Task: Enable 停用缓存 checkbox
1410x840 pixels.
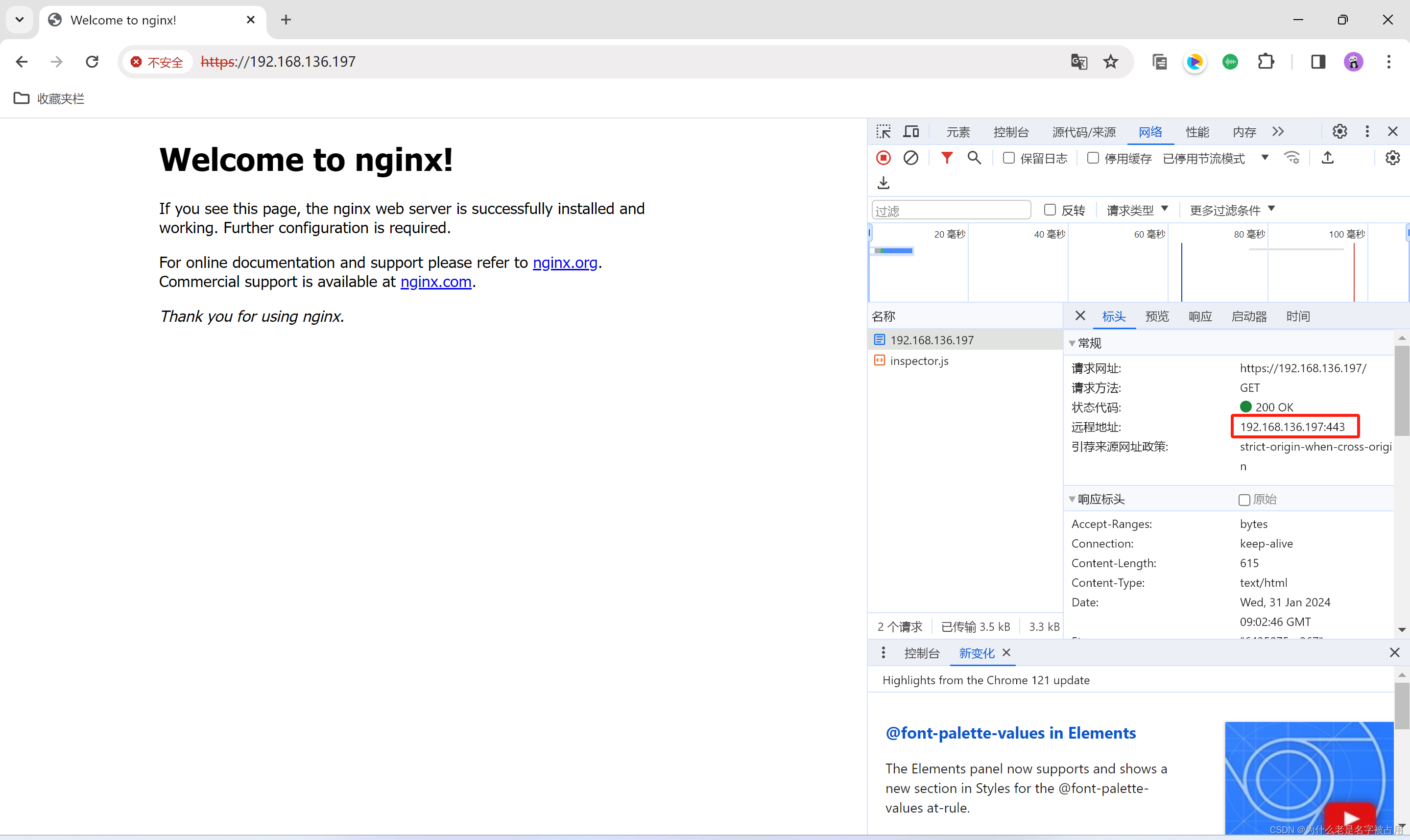Action: coord(1093,158)
